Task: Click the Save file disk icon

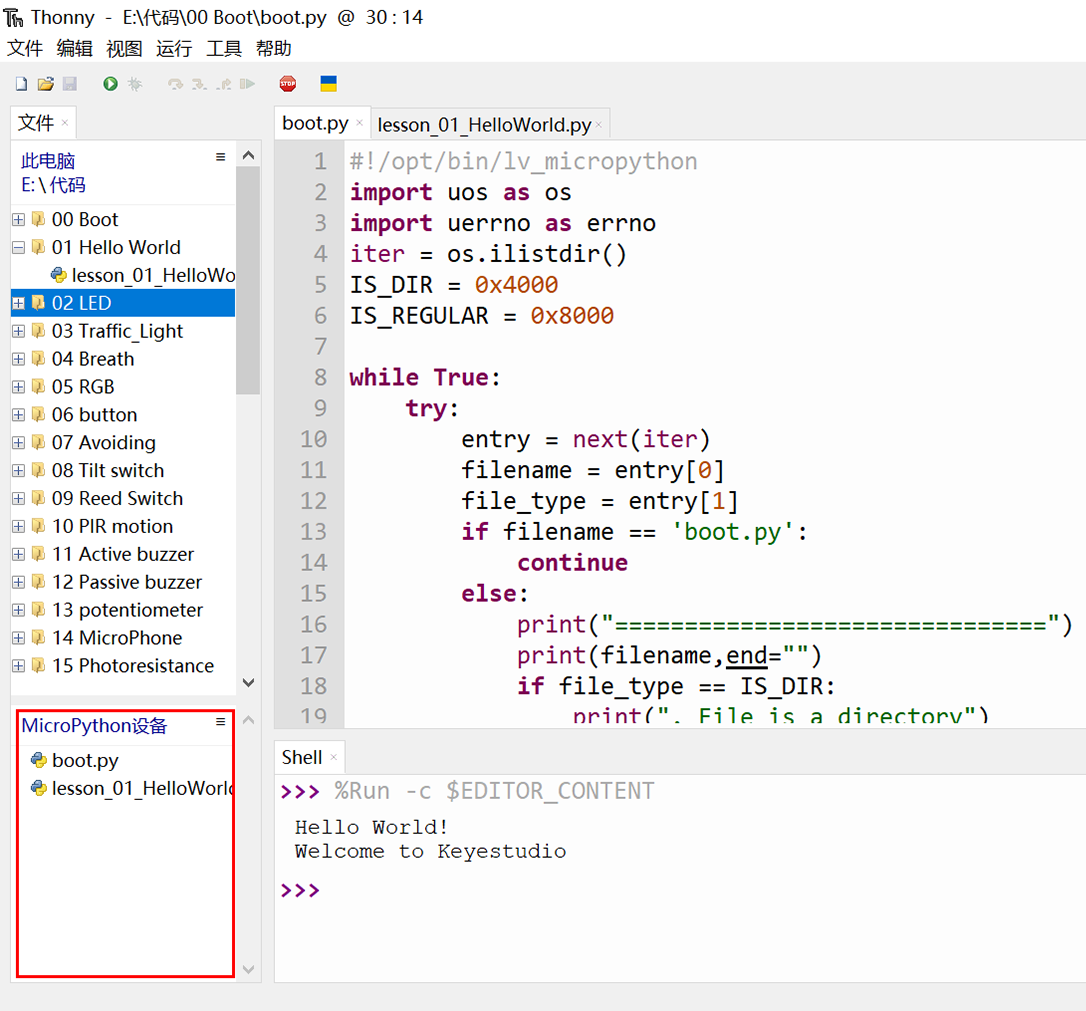Action: [69, 84]
